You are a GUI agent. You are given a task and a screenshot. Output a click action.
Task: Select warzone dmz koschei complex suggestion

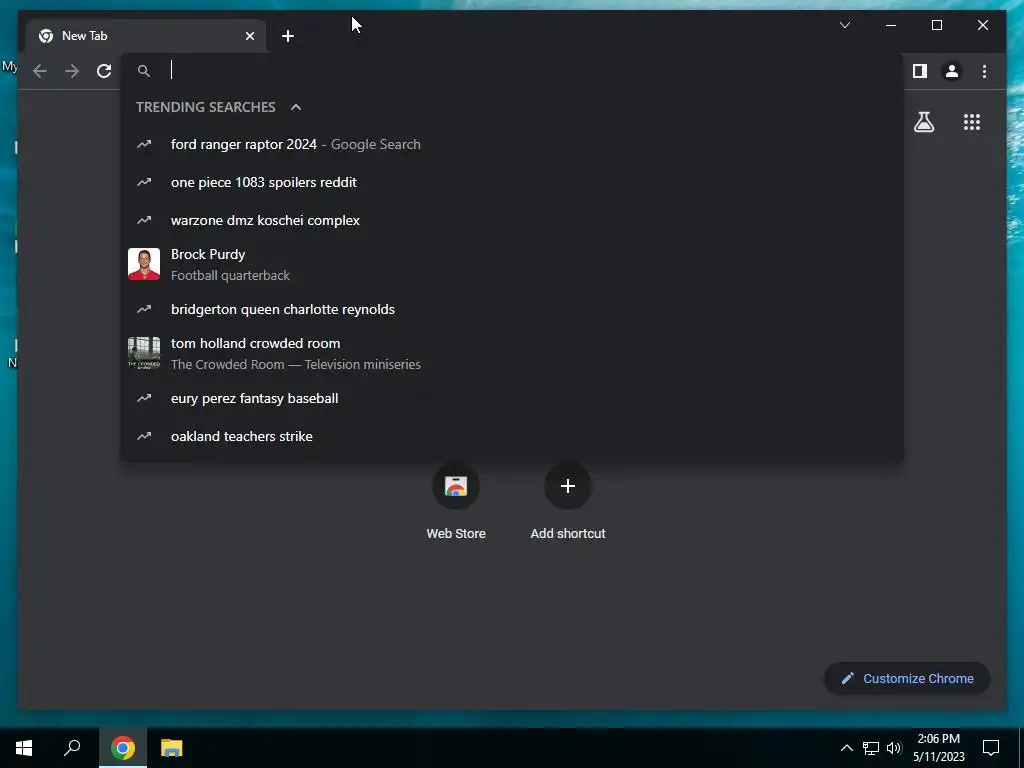513,220
